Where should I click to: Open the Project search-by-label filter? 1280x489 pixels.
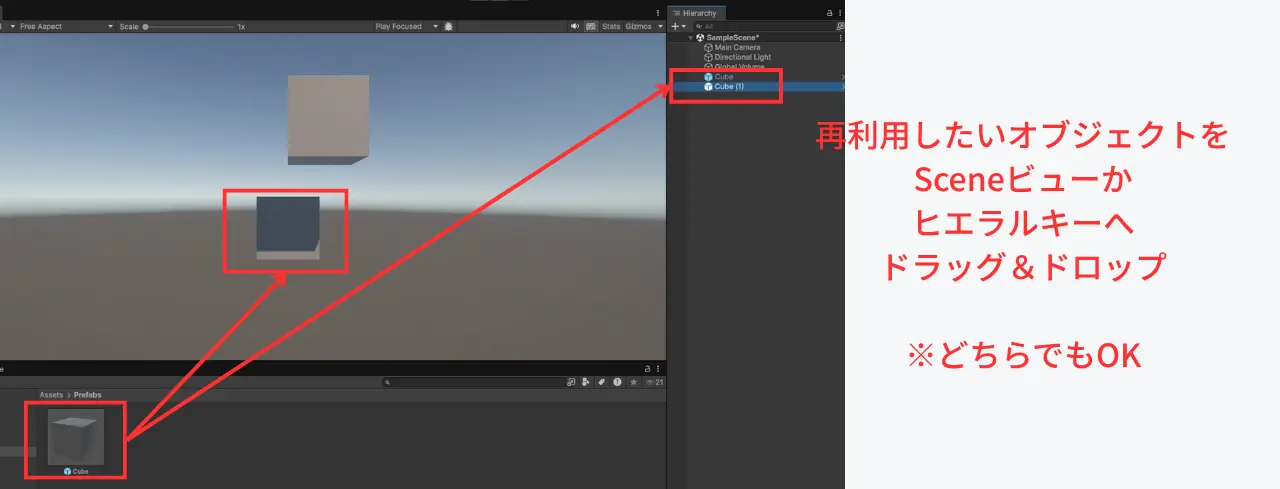click(601, 382)
